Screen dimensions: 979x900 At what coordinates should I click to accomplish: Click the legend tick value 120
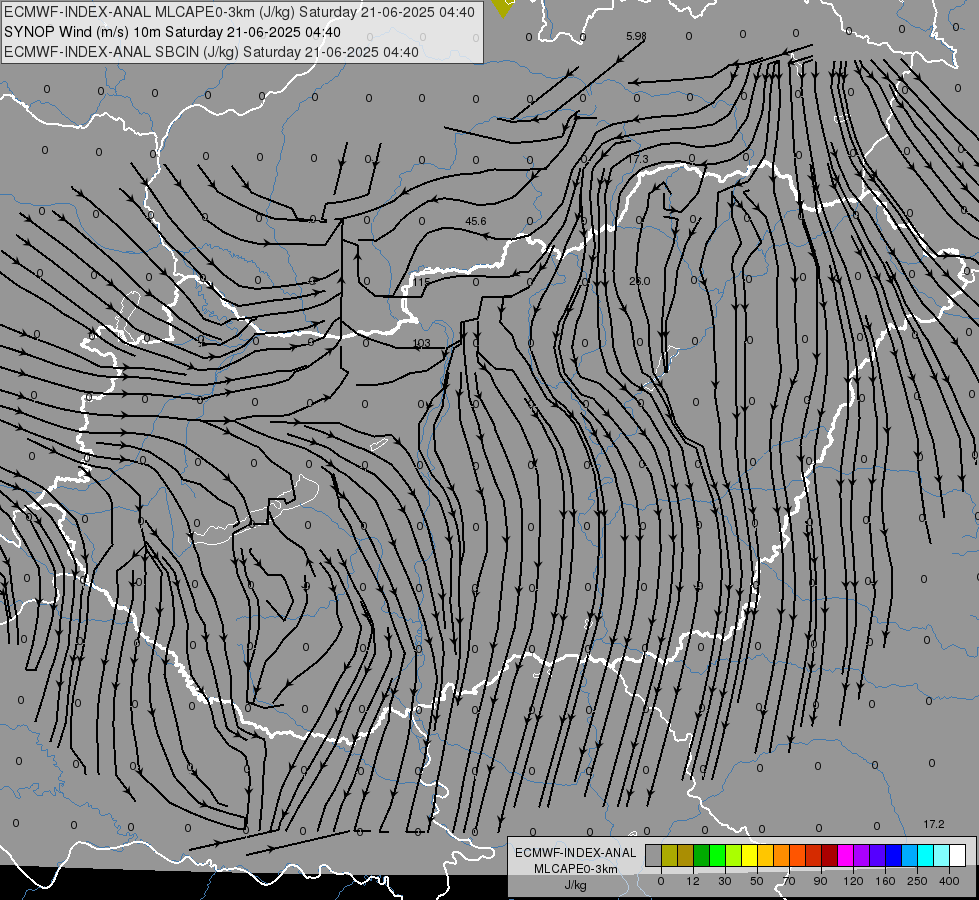click(853, 881)
